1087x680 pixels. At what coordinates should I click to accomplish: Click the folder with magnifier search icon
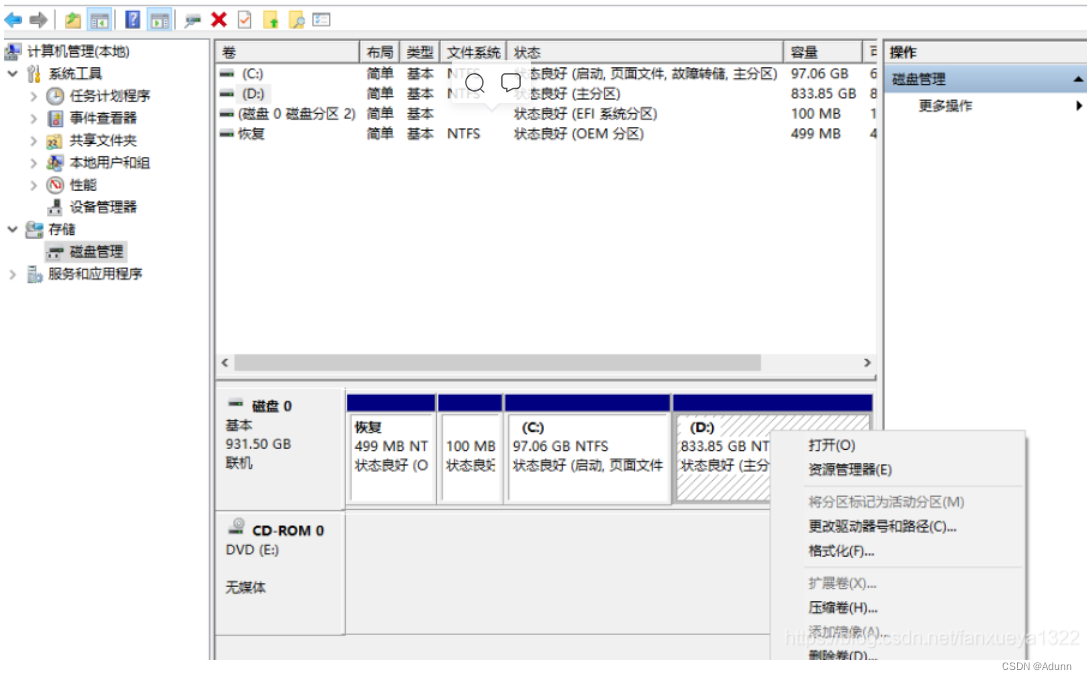[297, 20]
